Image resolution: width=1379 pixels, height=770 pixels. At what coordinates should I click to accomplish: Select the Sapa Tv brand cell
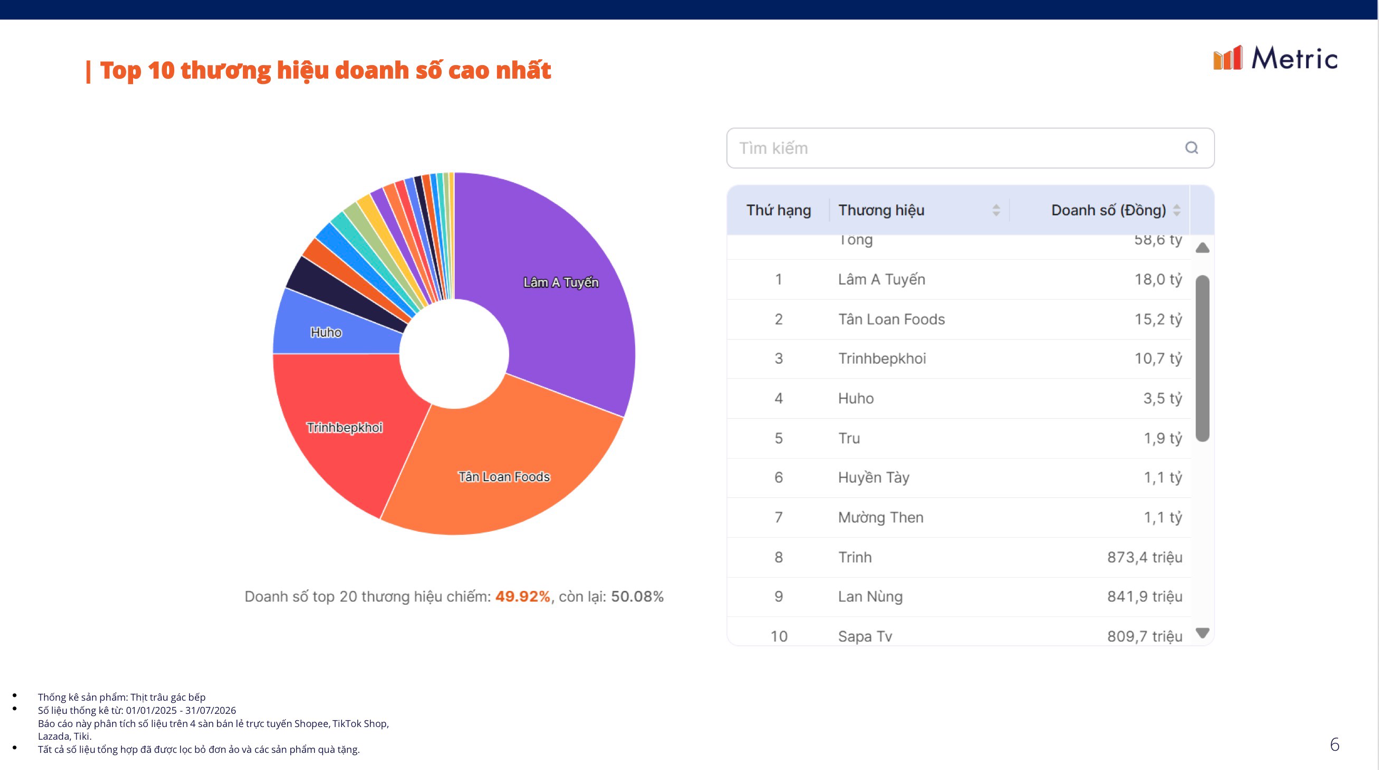[865, 636]
